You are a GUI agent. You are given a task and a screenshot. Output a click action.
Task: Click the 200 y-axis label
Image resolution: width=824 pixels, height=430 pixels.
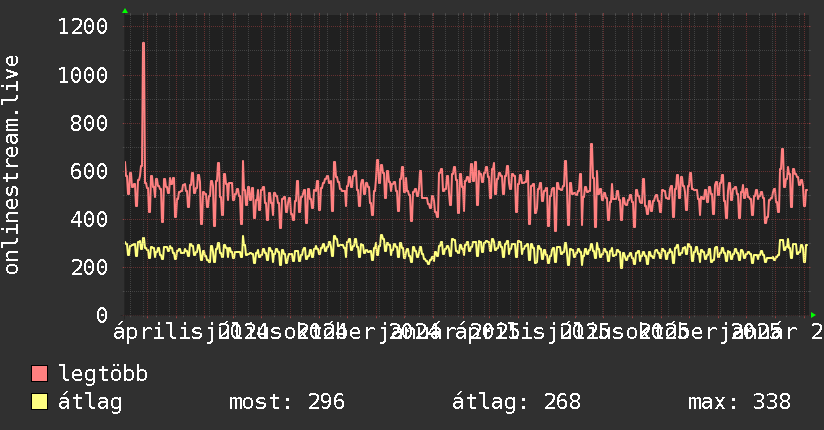89,267
